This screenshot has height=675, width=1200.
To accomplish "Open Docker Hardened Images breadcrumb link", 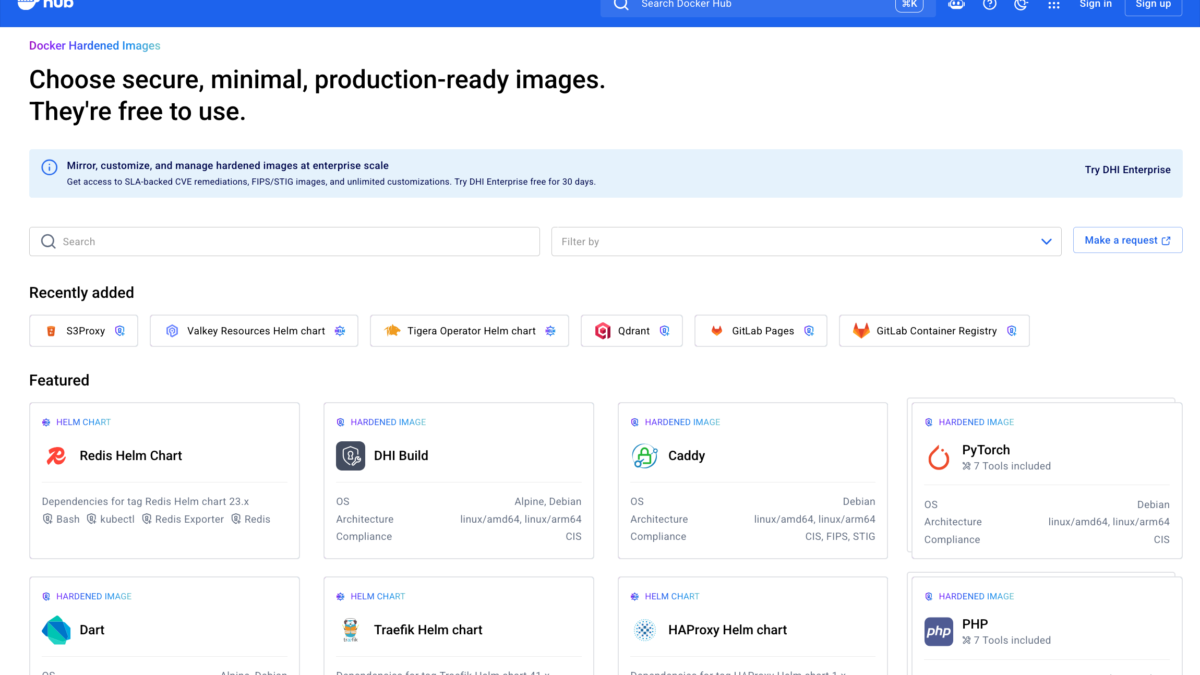I will click(94, 46).
